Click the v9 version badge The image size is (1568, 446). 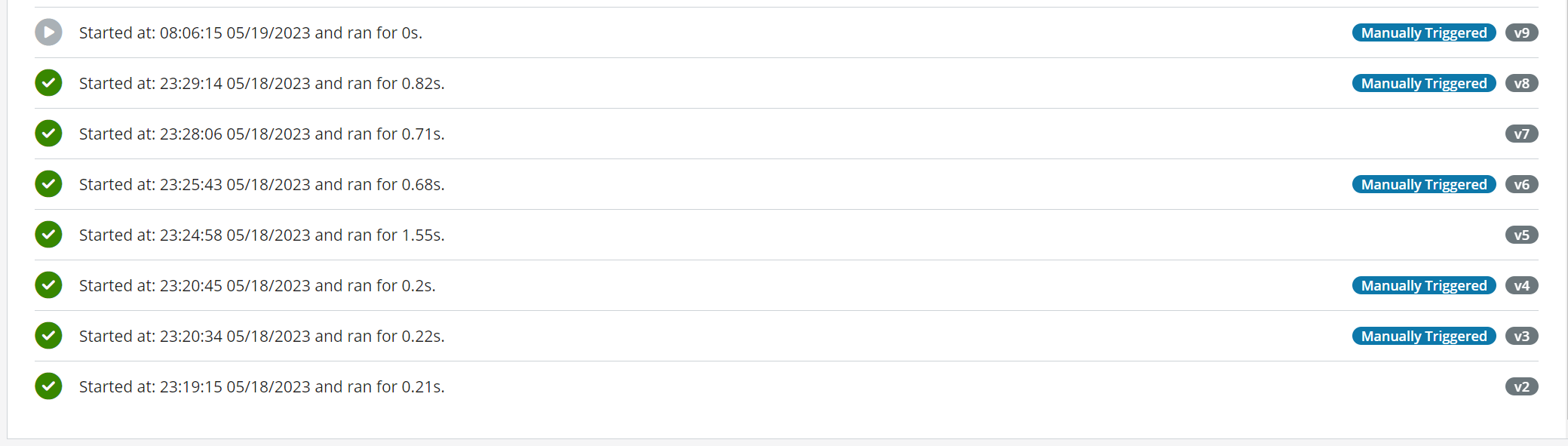click(1521, 32)
